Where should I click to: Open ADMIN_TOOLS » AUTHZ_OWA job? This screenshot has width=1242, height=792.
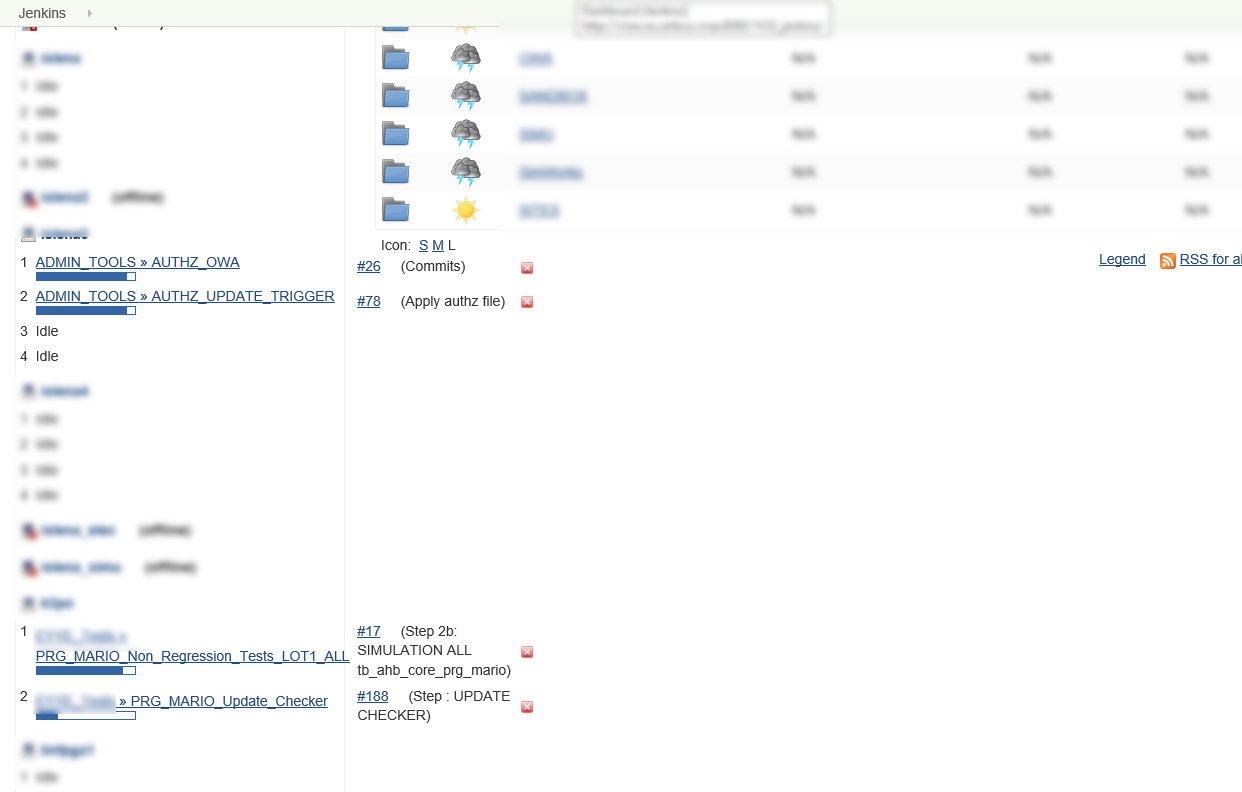coord(137,262)
